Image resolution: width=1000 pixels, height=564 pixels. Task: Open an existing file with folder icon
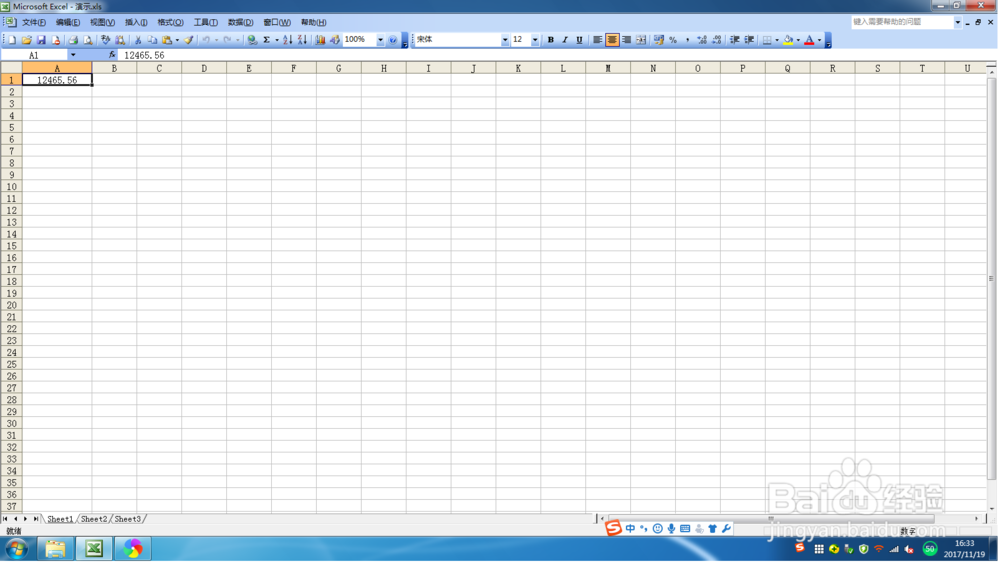click(x=26, y=40)
